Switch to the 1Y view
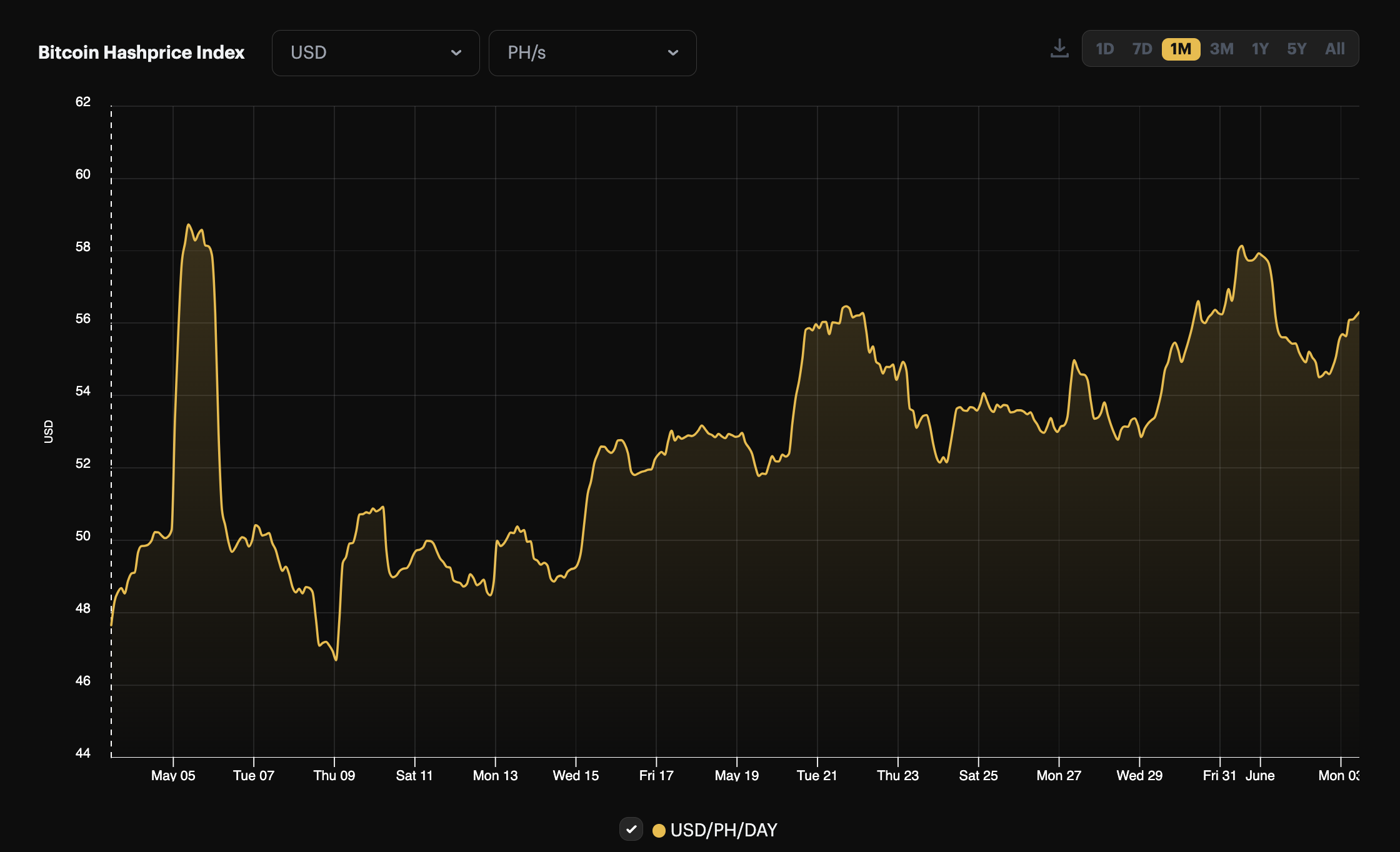1400x852 pixels. (1259, 48)
